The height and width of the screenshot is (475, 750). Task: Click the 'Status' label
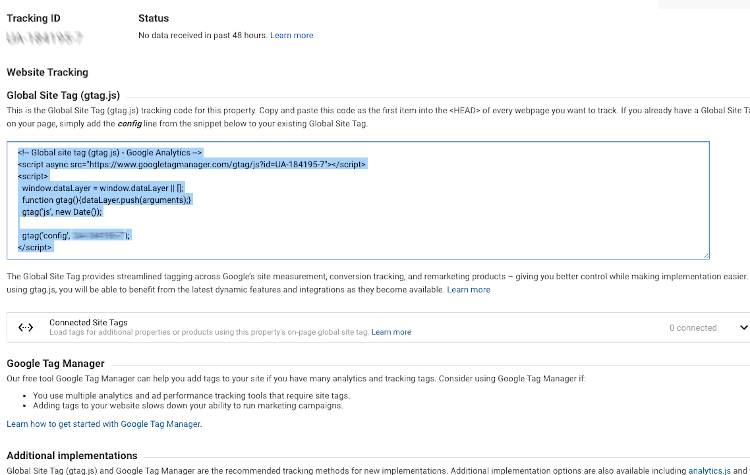[x=154, y=18]
